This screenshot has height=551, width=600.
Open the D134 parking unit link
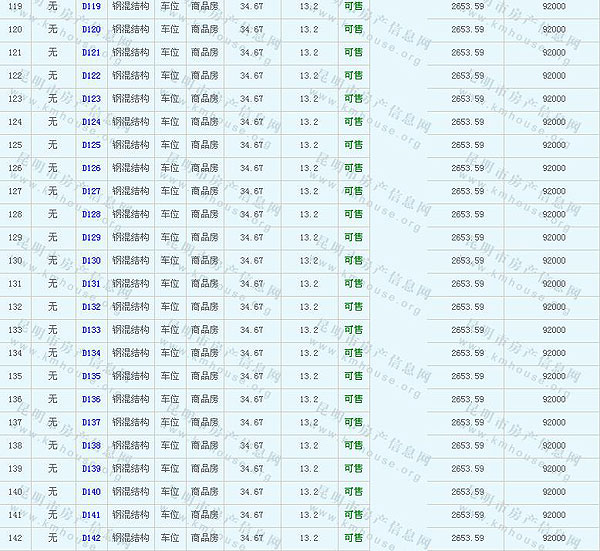[91, 353]
